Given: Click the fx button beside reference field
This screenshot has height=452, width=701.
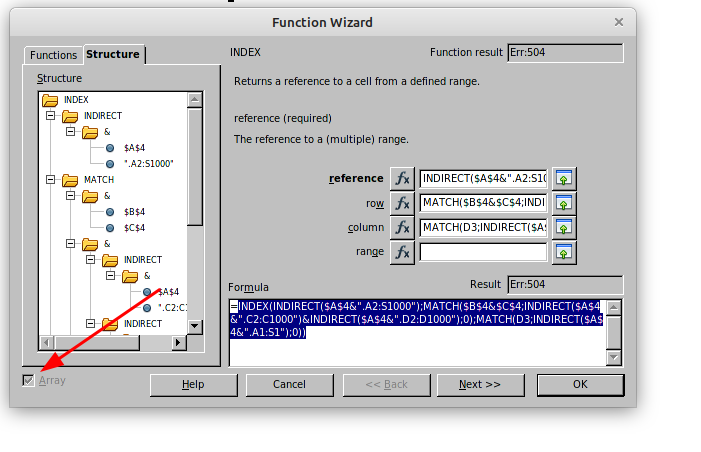Looking at the screenshot, I should [402, 179].
